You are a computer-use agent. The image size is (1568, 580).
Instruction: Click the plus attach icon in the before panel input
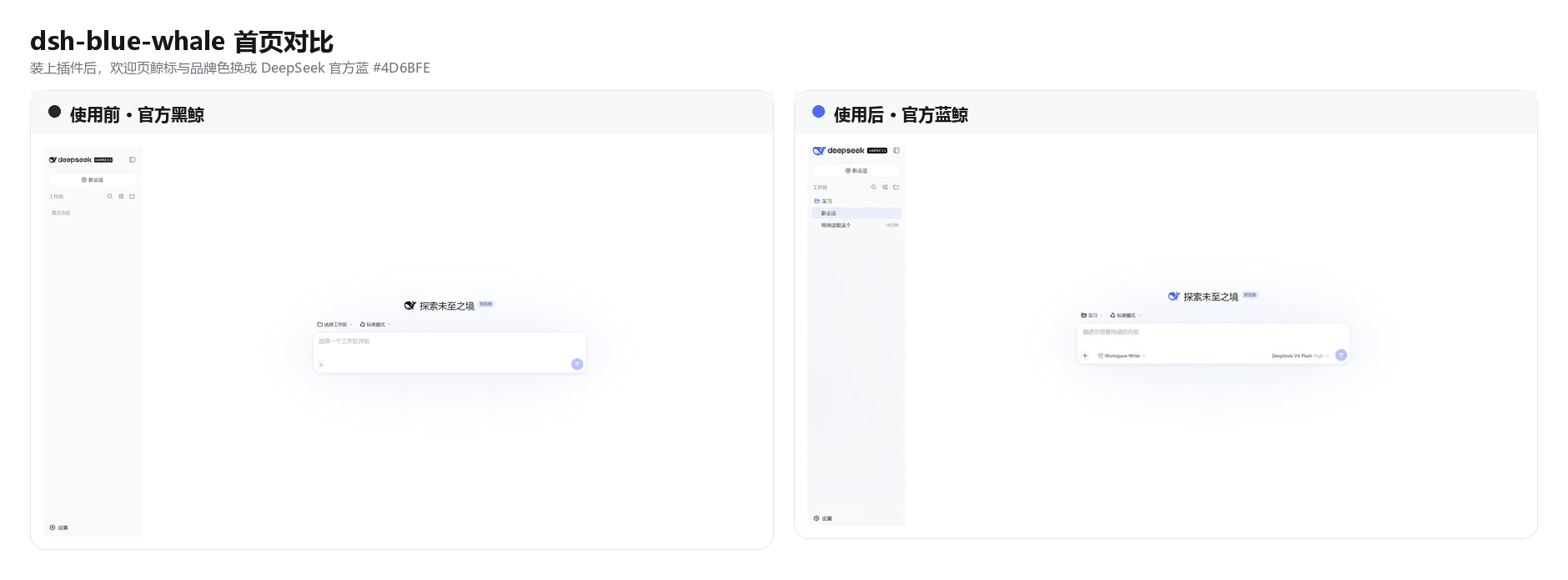click(x=321, y=365)
